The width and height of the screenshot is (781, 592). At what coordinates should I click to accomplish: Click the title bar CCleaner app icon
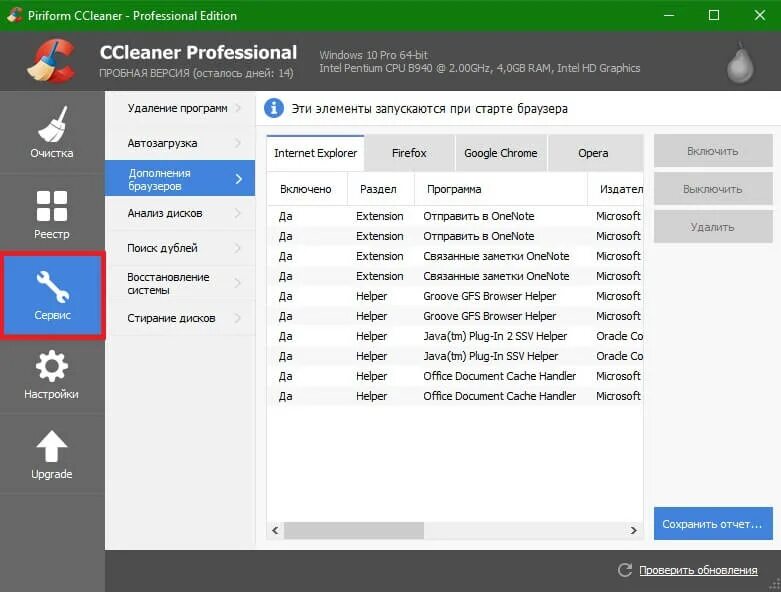pos(14,15)
